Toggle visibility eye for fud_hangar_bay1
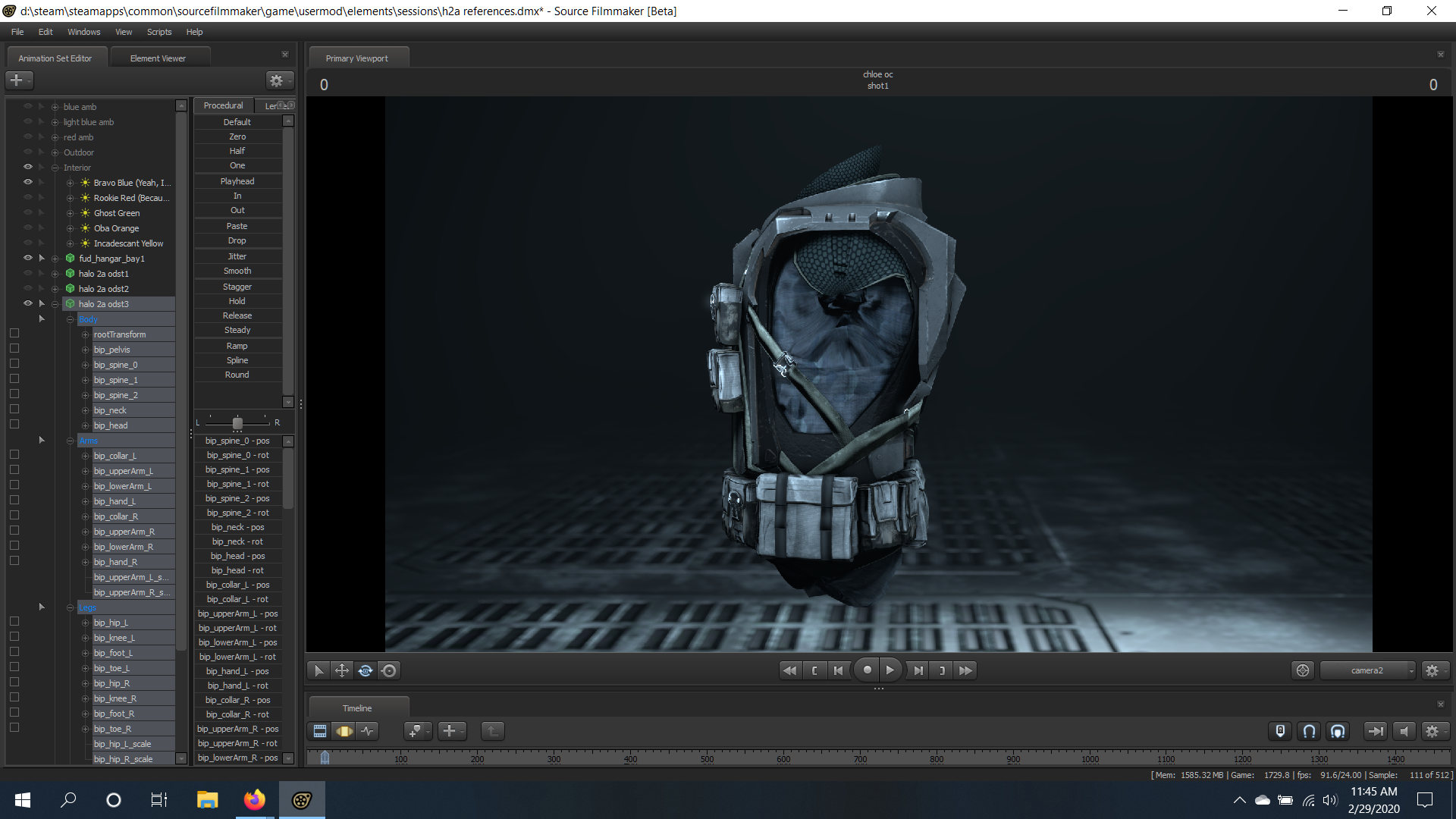 (28, 258)
